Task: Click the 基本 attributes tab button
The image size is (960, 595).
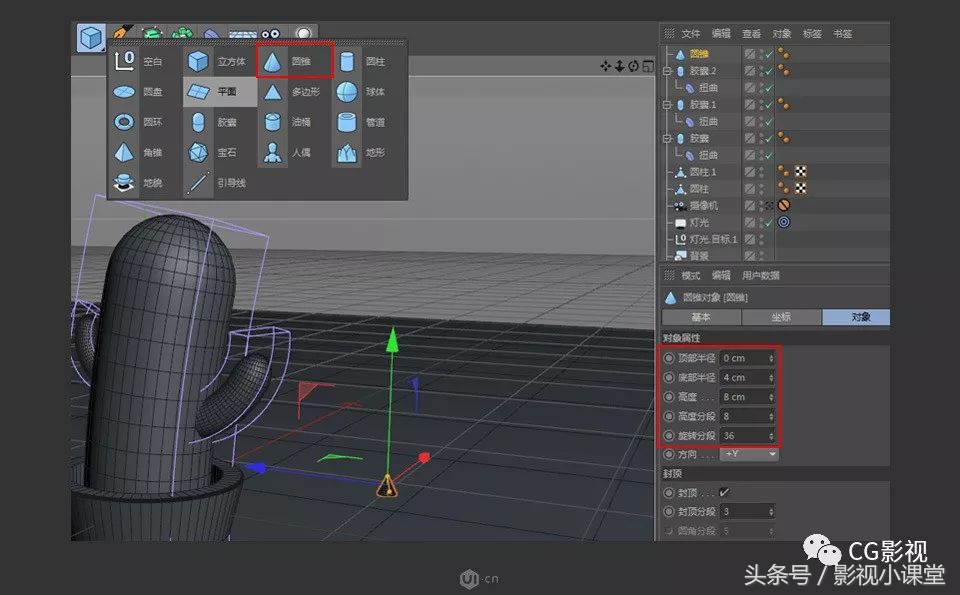Action: pos(701,317)
